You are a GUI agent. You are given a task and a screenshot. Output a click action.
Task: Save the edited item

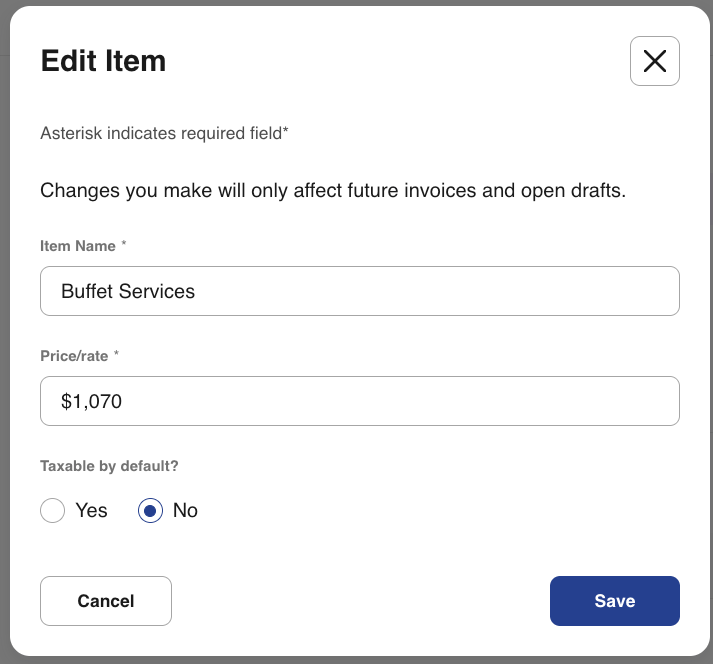tap(614, 601)
